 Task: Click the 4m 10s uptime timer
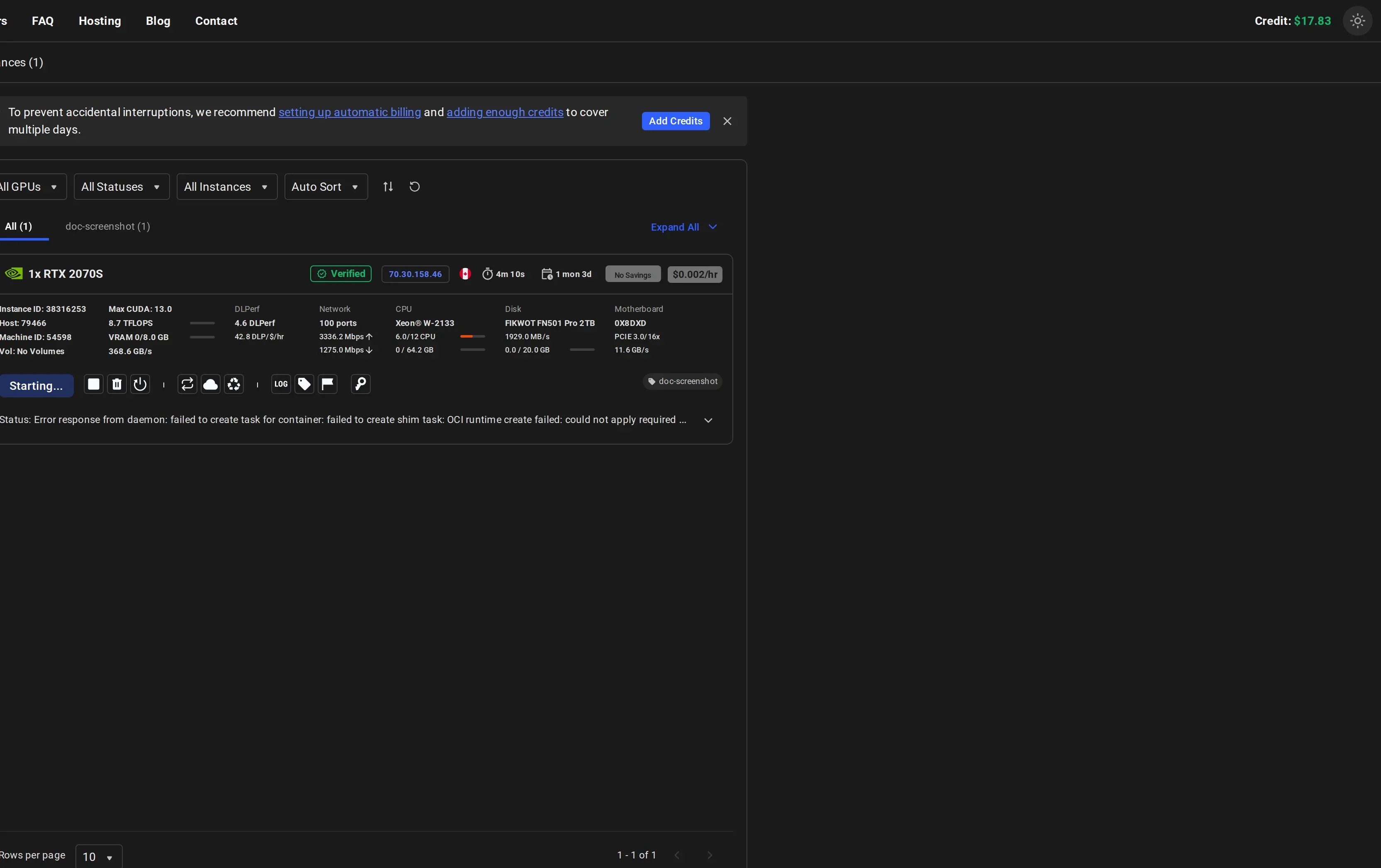[503, 274]
